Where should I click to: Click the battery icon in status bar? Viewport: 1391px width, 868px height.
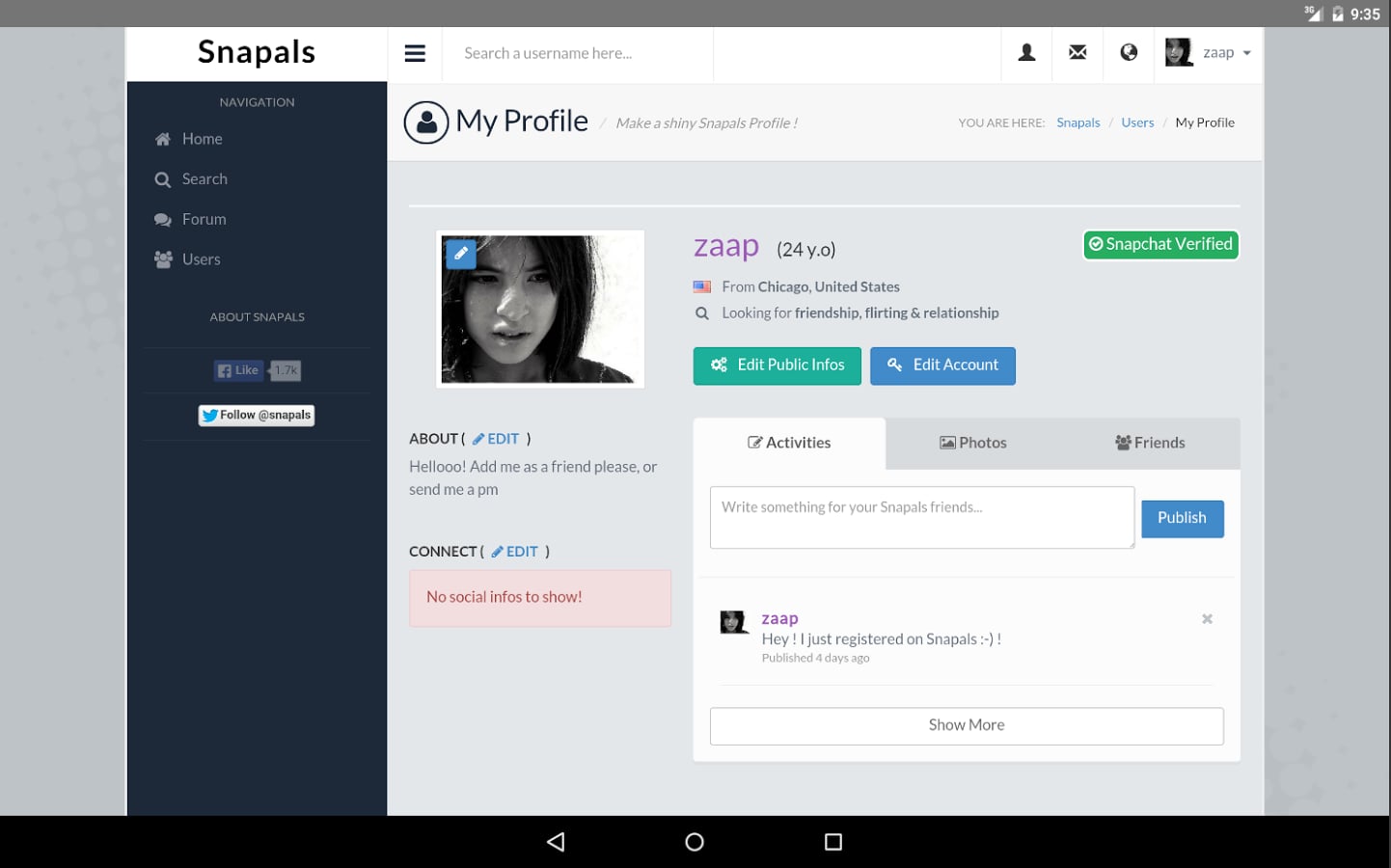pyautogui.click(x=1338, y=14)
